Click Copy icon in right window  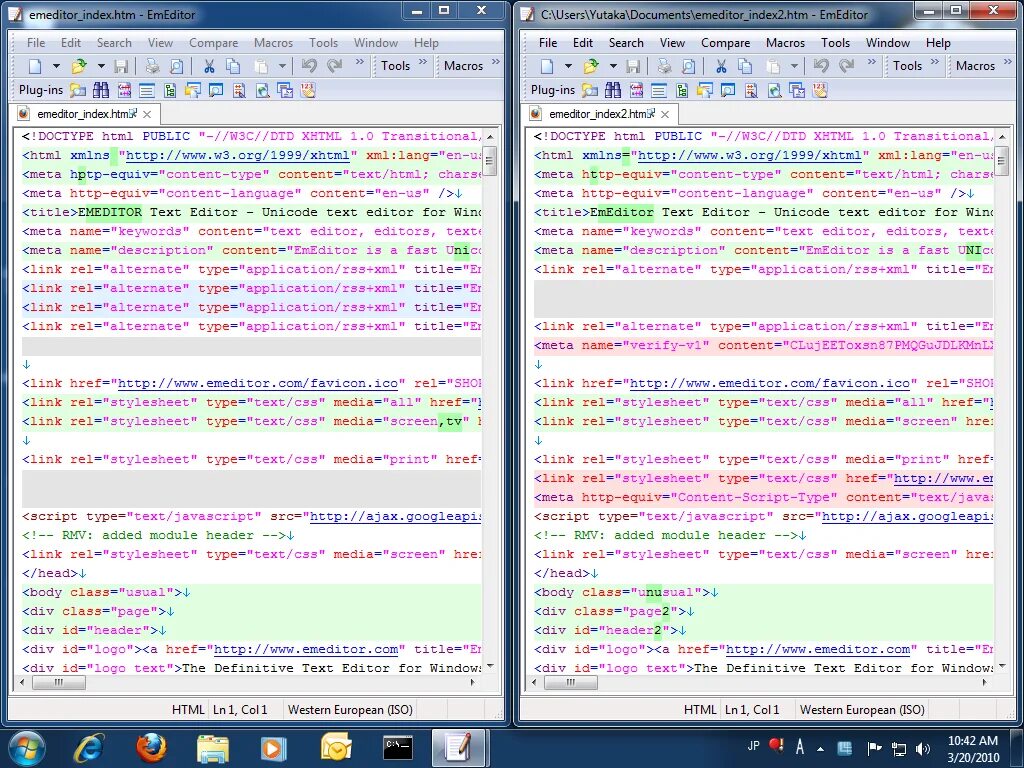point(745,65)
